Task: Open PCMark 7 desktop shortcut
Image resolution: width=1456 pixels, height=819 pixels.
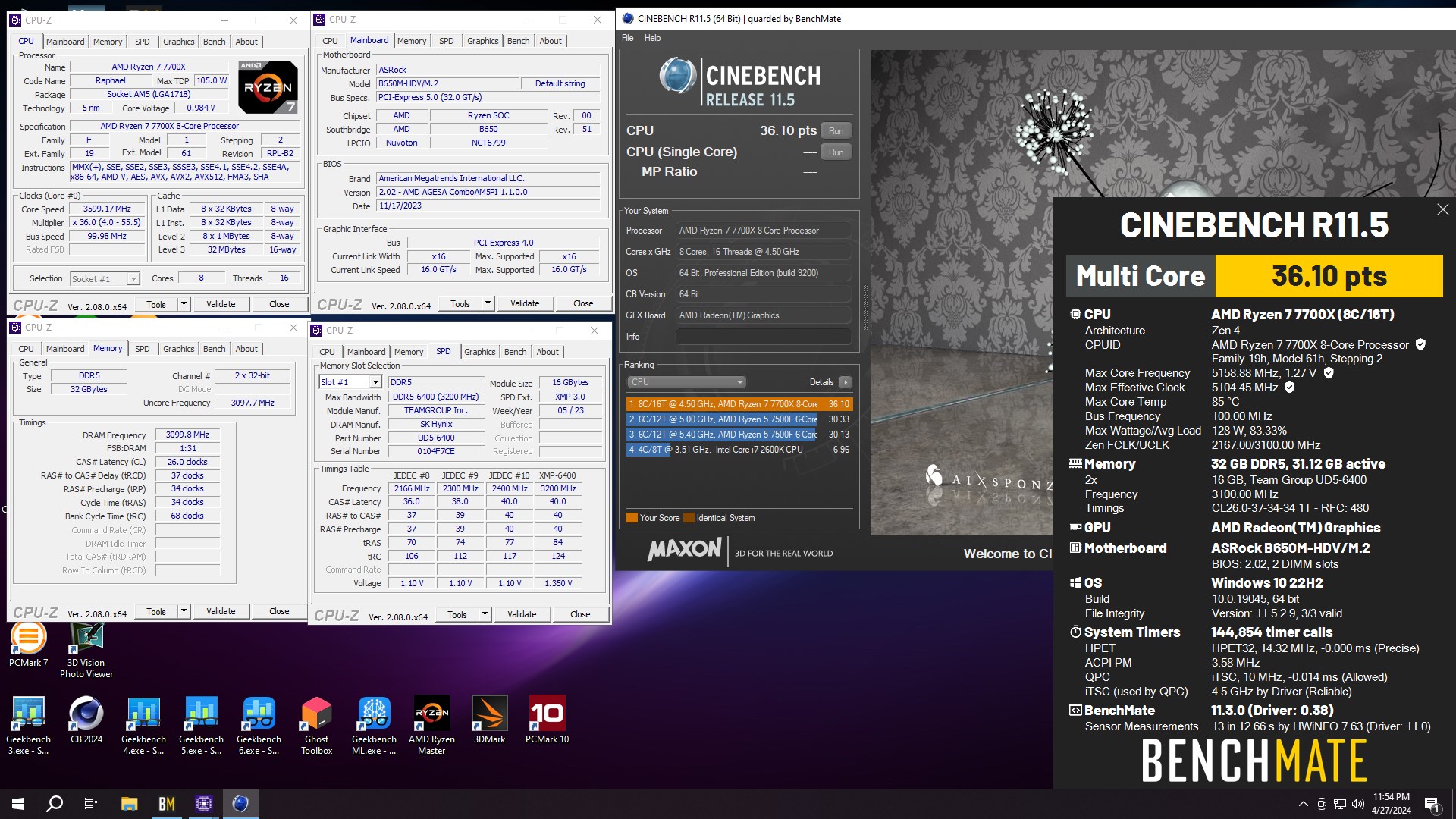Action: click(28, 645)
